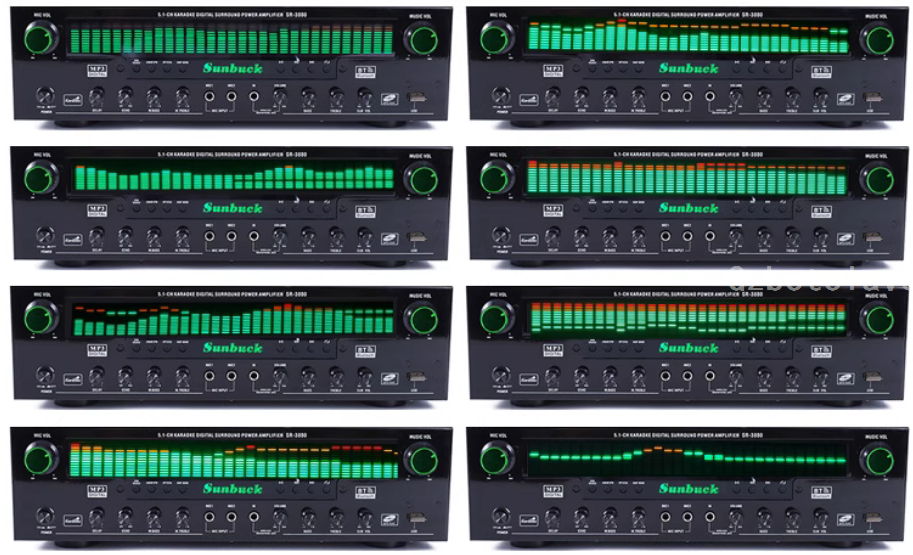Click the headphone VOLUME knob on the second-row right amplifier

pyautogui.click(x=736, y=235)
